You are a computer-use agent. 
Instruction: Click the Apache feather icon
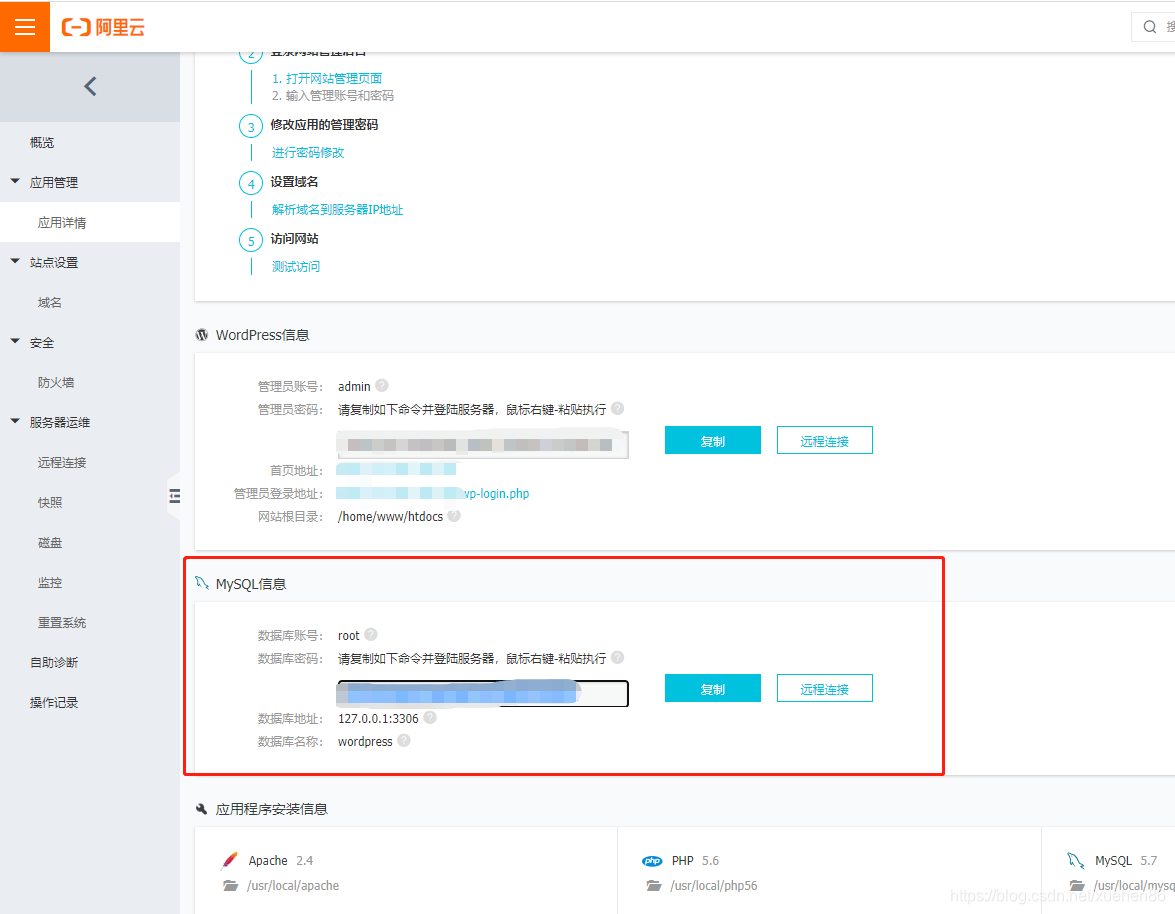(230, 860)
